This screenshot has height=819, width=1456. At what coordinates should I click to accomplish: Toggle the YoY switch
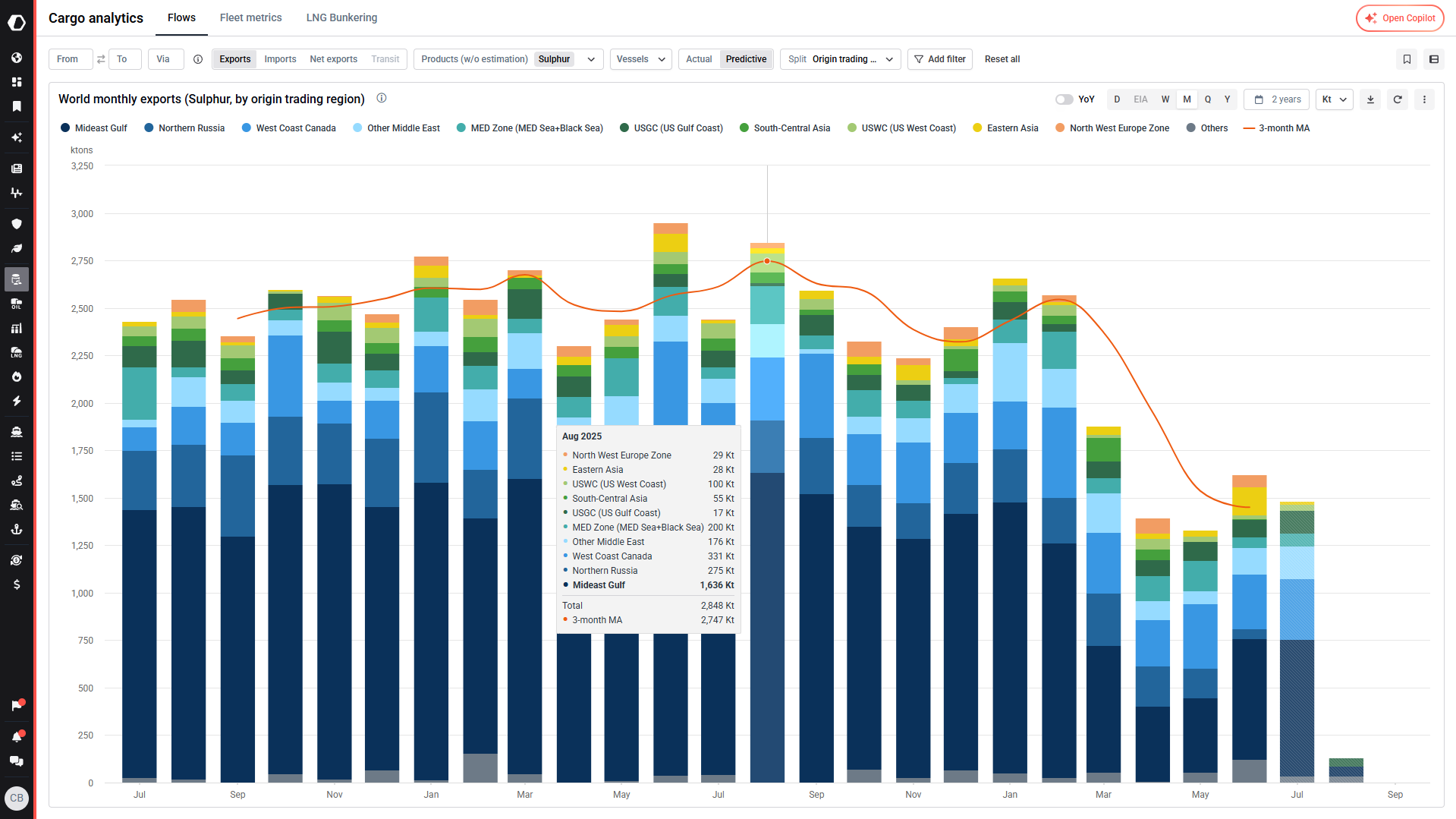(1064, 99)
